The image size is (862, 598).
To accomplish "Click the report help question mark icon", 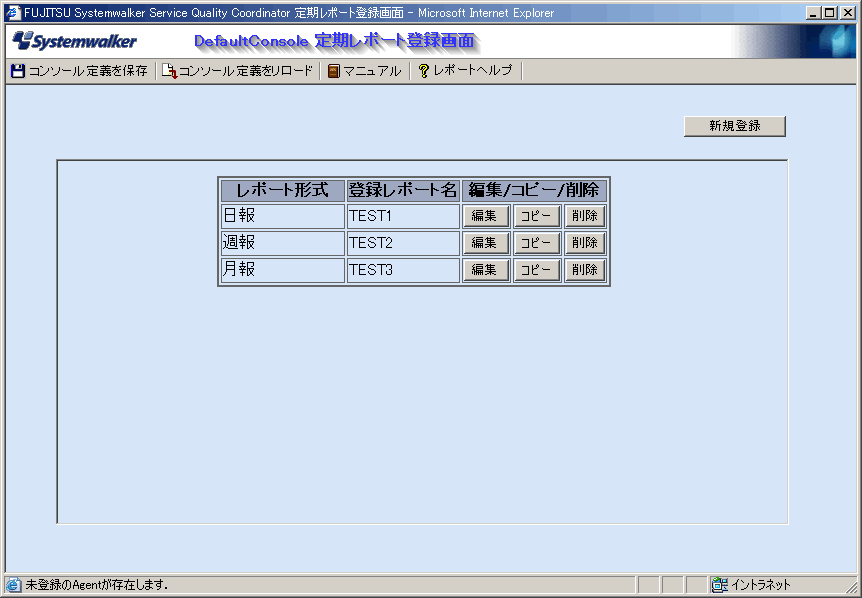I will (x=424, y=71).
